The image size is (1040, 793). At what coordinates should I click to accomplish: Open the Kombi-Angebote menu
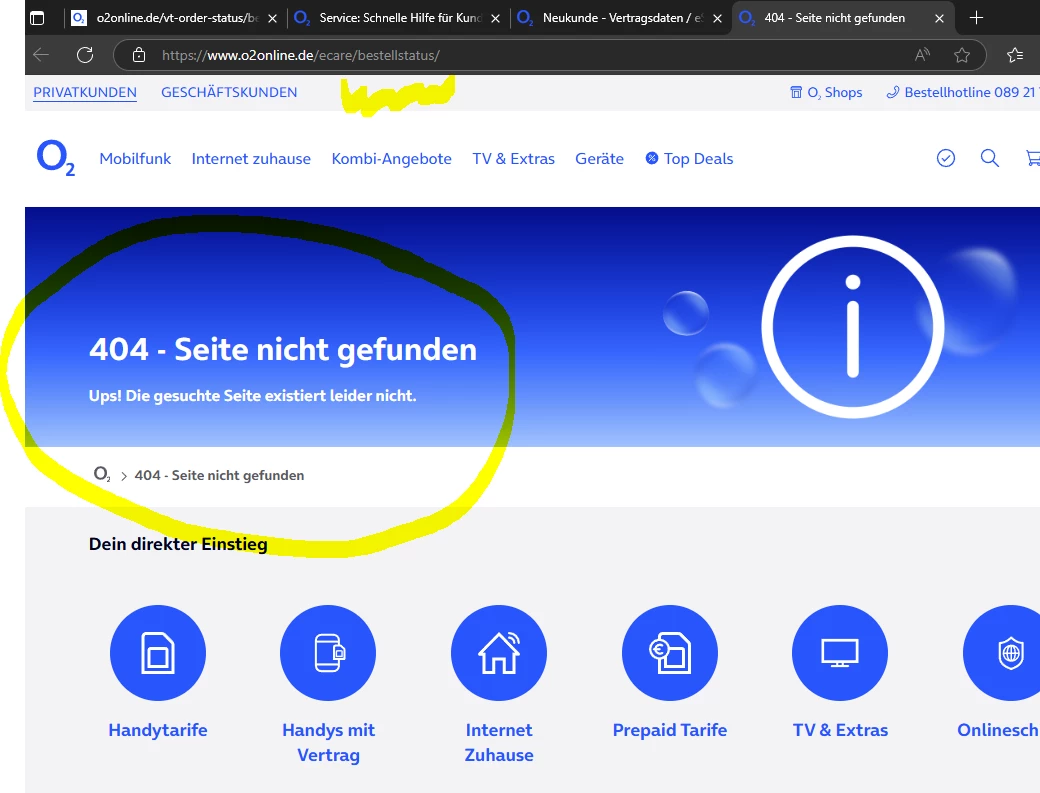coord(391,159)
